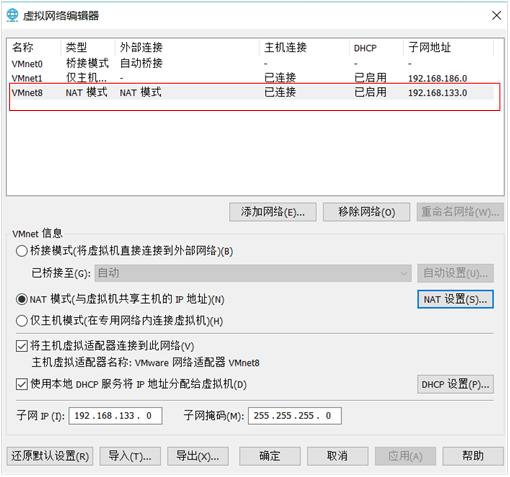Select the NAT 模式 radio button
Image resolution: width=510 pixels, height=477 pixels.
pyautogui.click(x=22, y=299)
